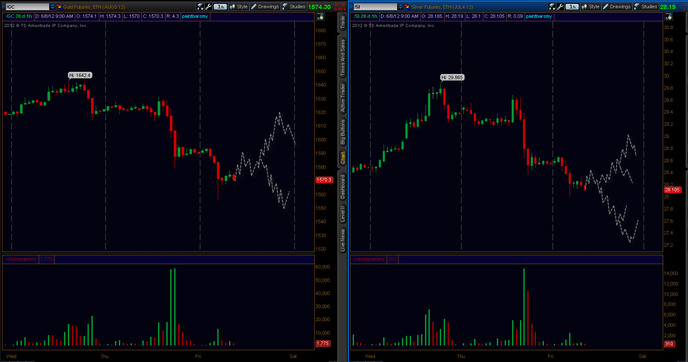Click the colored symbol link icon beside /SI
This screenshot has width=688, height=362.
pos(407,7)
